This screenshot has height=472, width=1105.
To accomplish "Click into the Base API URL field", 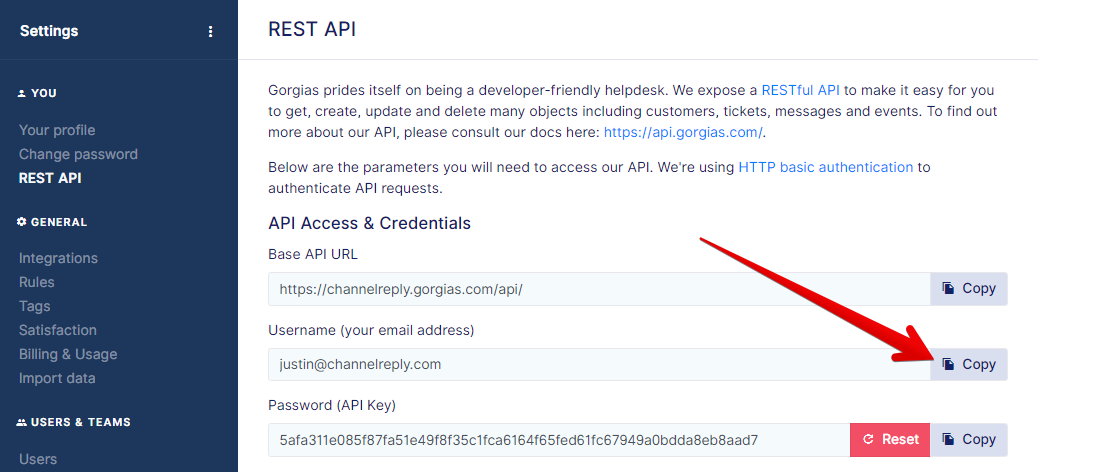I will tap(599, 289).
